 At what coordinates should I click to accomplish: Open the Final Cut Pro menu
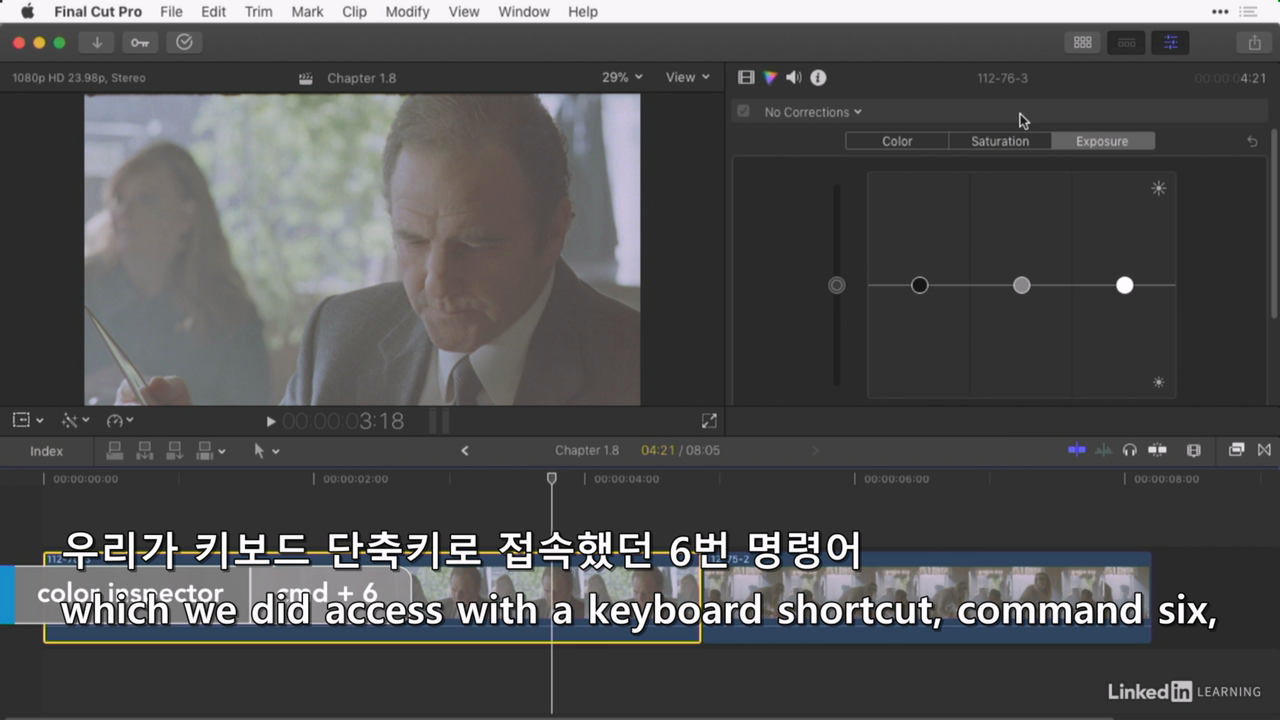click(x=98, y=12)
